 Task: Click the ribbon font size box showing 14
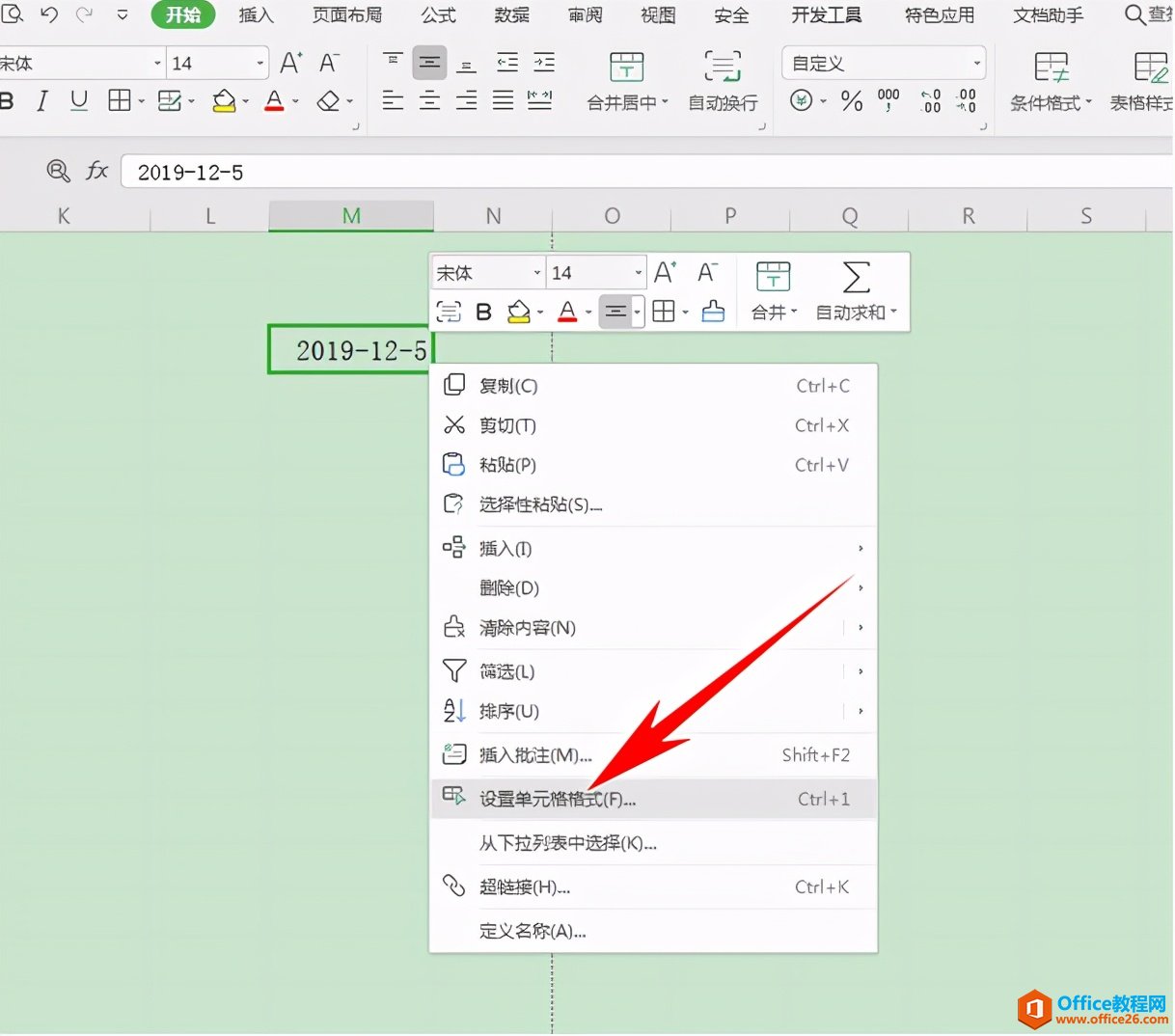click(217, 64)
